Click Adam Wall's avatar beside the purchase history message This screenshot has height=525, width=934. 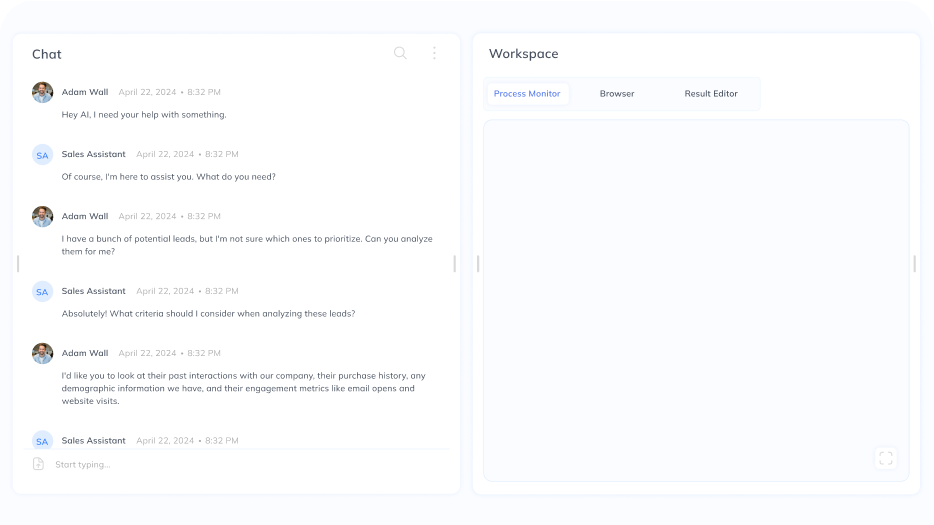[x=42, y=353]
